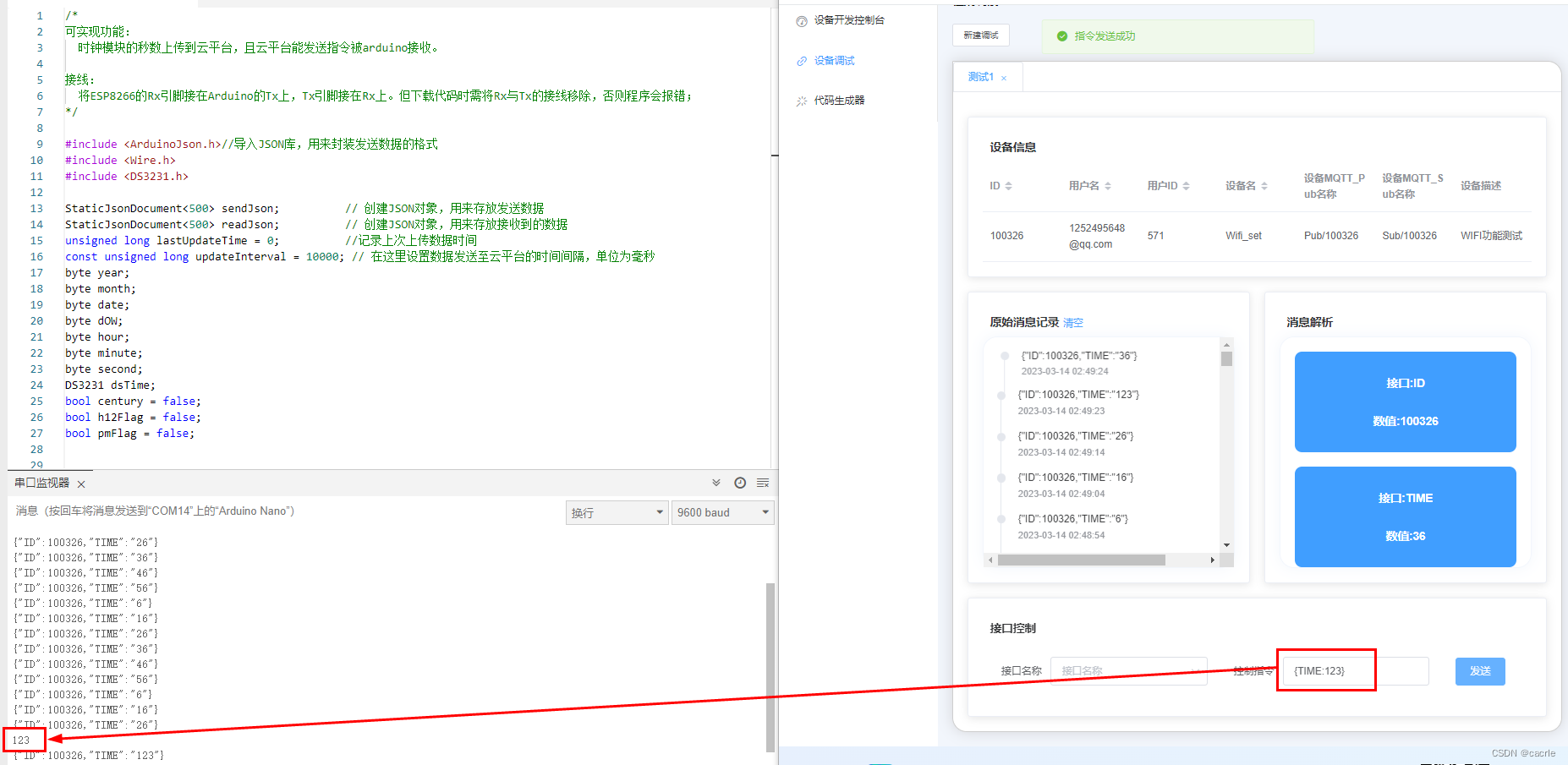Open 设备开发控制台 in the sidebar
1568x765 pixels.
(x=849, y=20)
